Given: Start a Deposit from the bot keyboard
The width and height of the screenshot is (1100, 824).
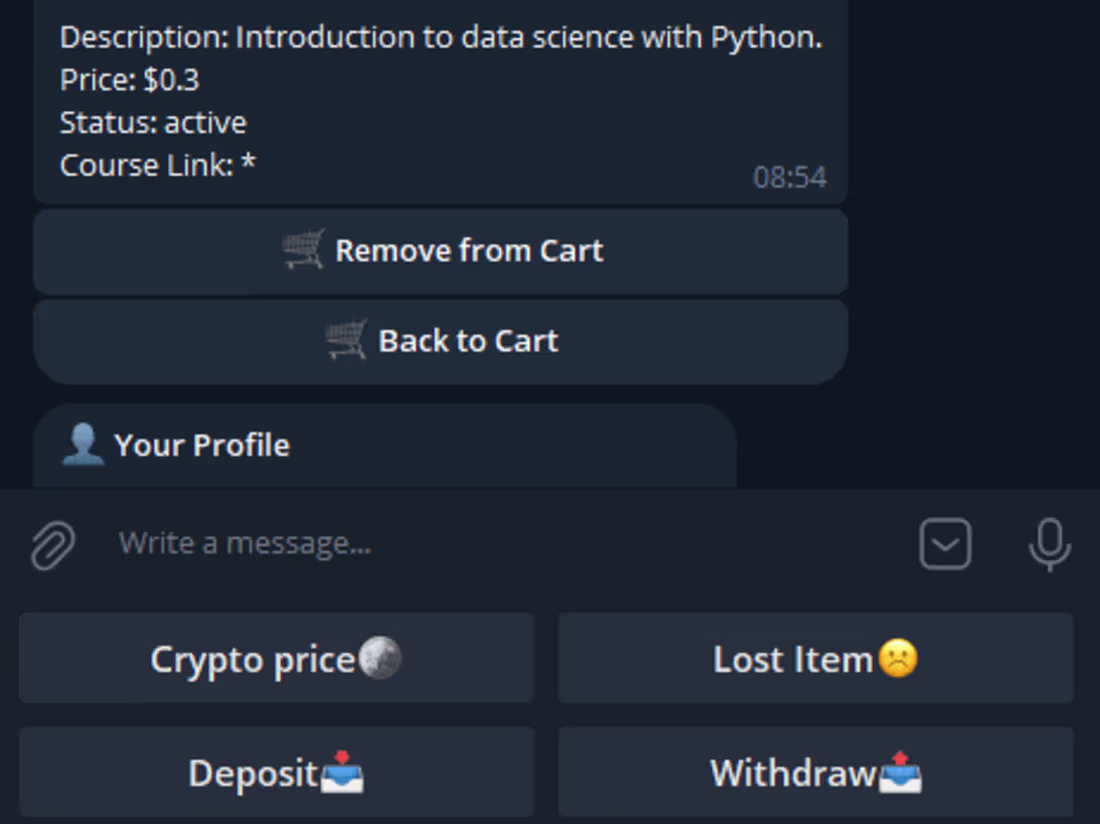Looking at the screenshot, I should click(x=277, y=770).
